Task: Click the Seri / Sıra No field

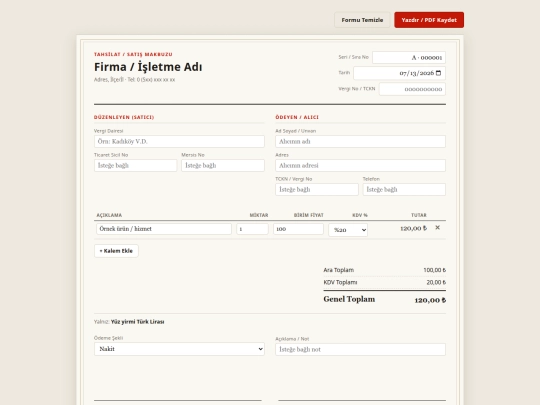Action: 409,58
